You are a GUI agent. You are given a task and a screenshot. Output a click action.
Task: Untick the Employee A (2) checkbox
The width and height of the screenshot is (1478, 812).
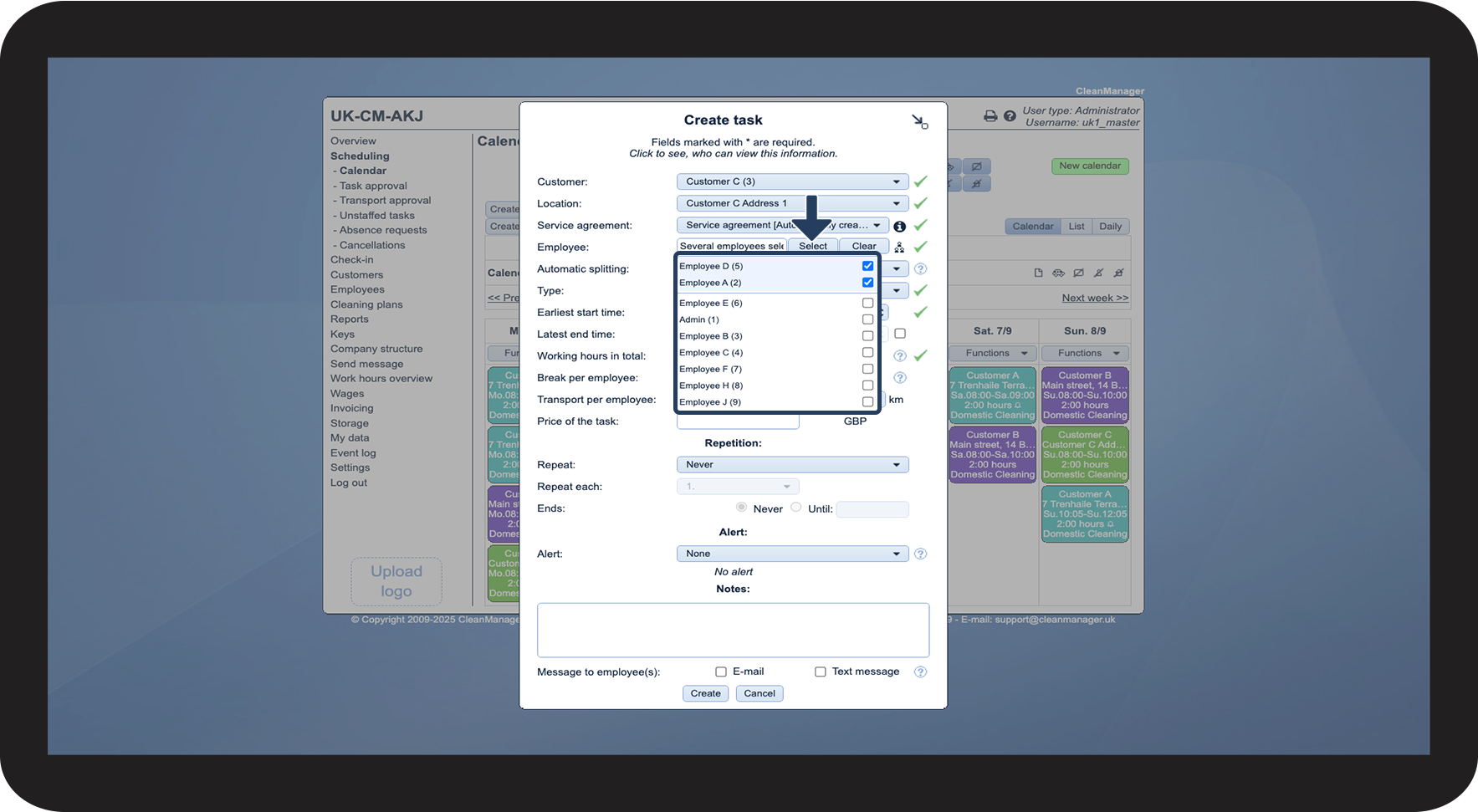coord(867,283)
